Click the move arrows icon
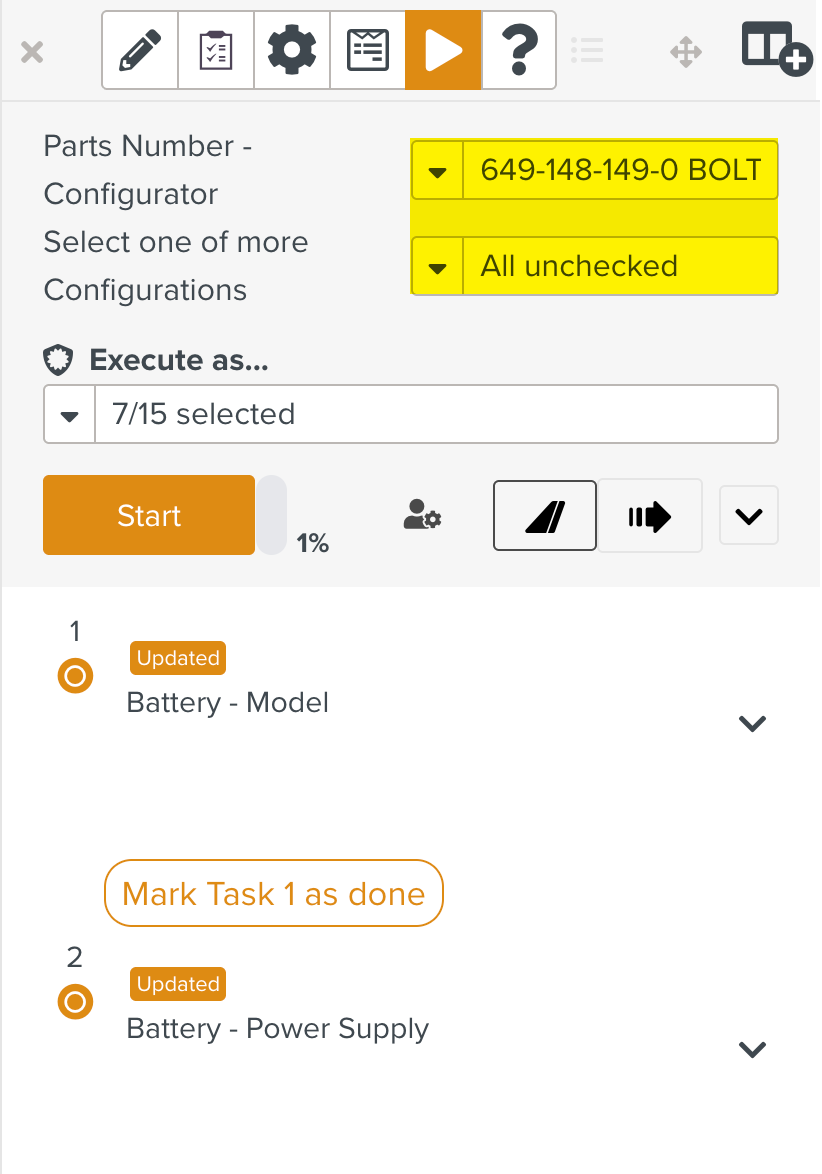Viewport: 822px width, 1174px height. click(686, 51)
